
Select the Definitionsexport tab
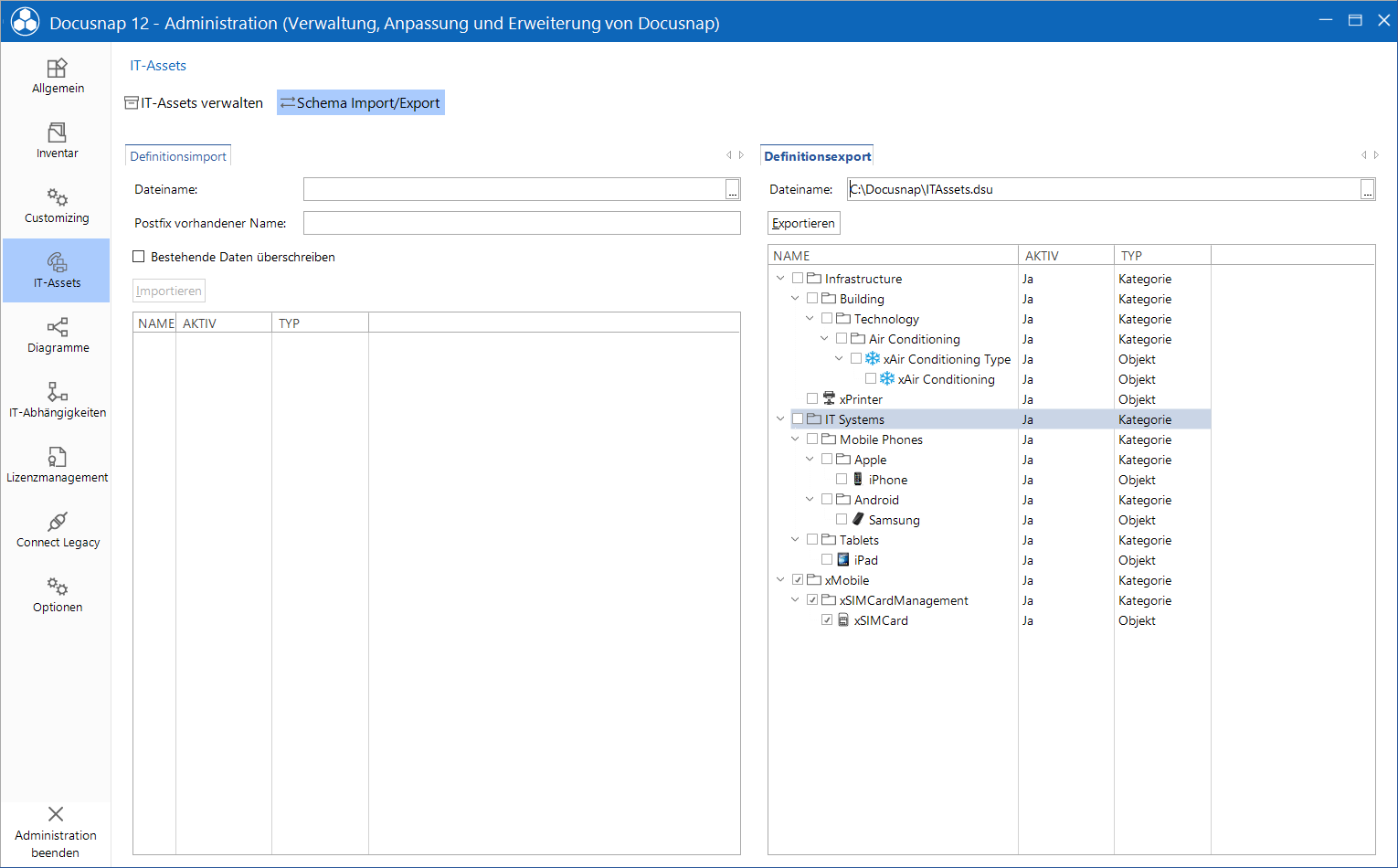817,156
